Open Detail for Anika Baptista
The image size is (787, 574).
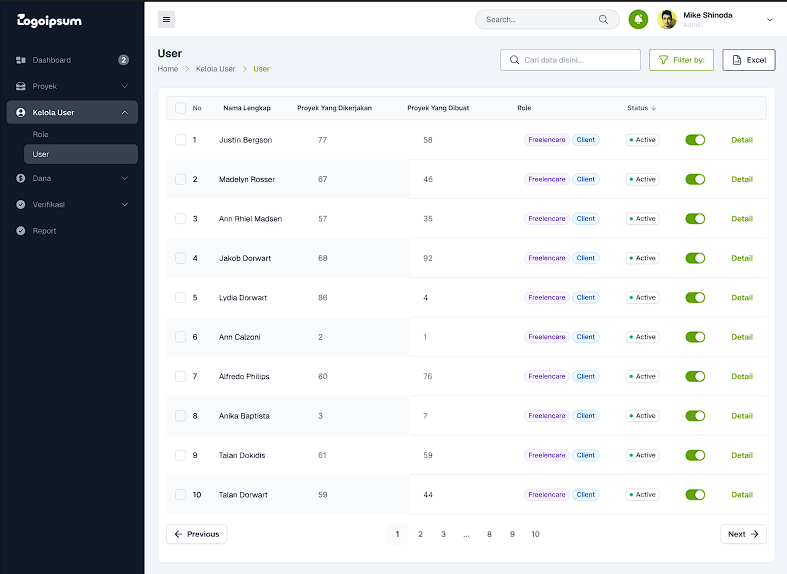pos(742,416)
